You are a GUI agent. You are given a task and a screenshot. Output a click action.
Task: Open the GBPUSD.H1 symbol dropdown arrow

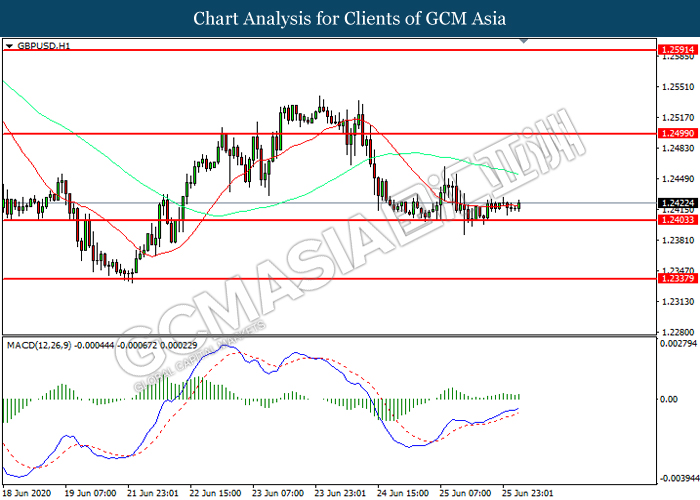(9, 46)
